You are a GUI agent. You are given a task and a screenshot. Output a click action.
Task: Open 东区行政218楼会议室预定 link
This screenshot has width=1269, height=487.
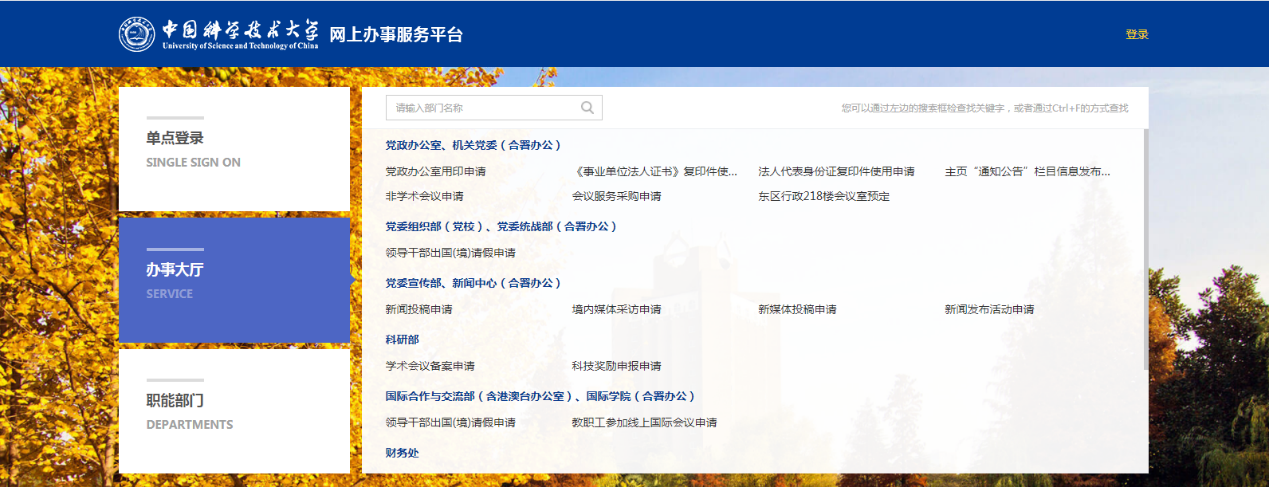(823, 196)
